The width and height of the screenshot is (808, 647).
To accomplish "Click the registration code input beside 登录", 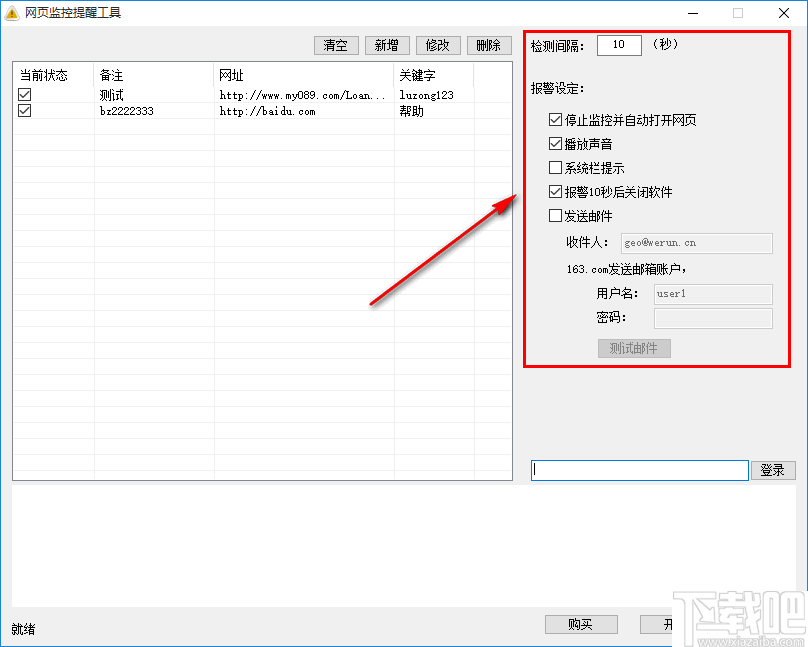I will click(640, 470).
